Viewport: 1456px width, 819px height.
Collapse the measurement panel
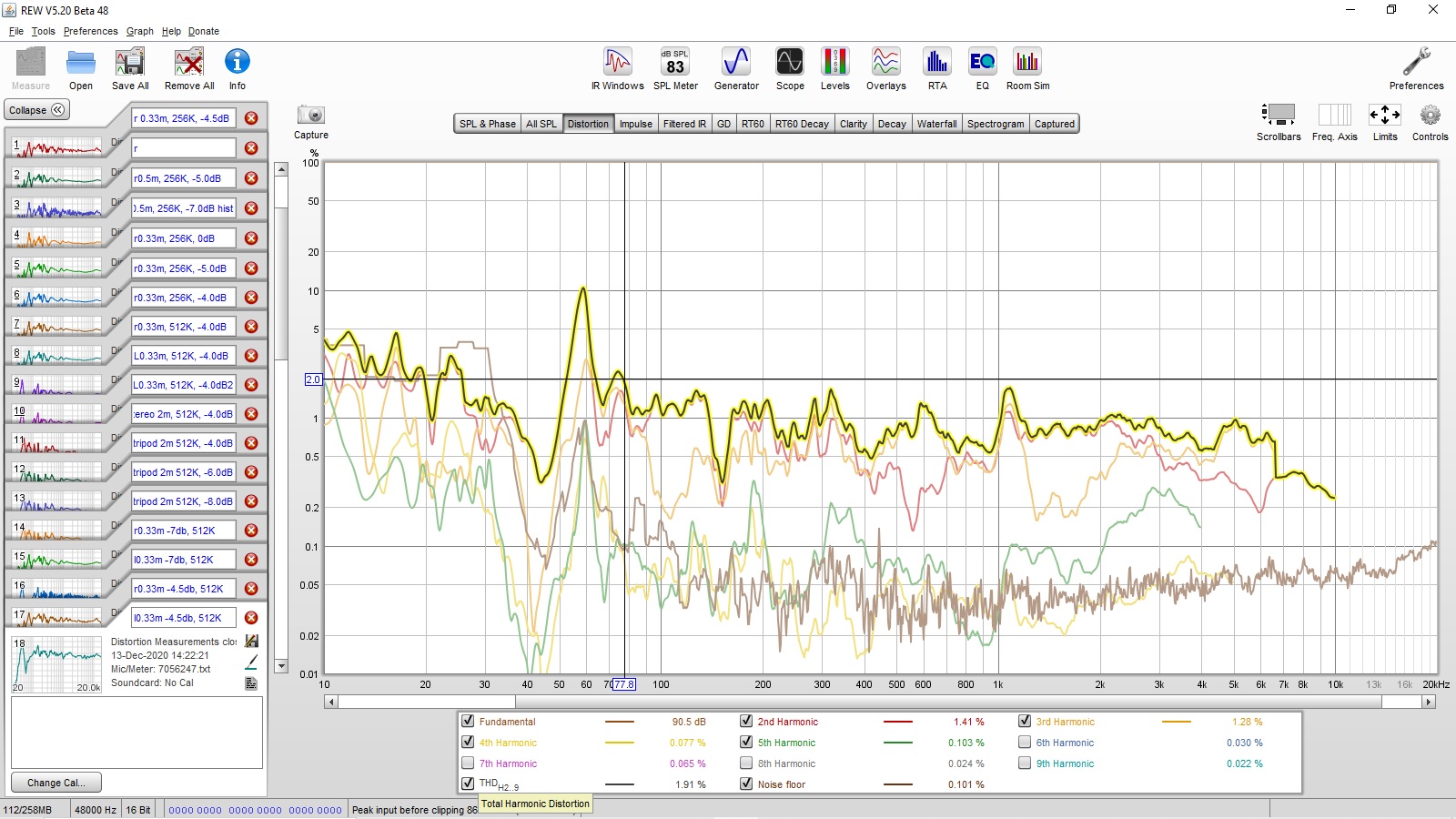click(x=37, y=110)
